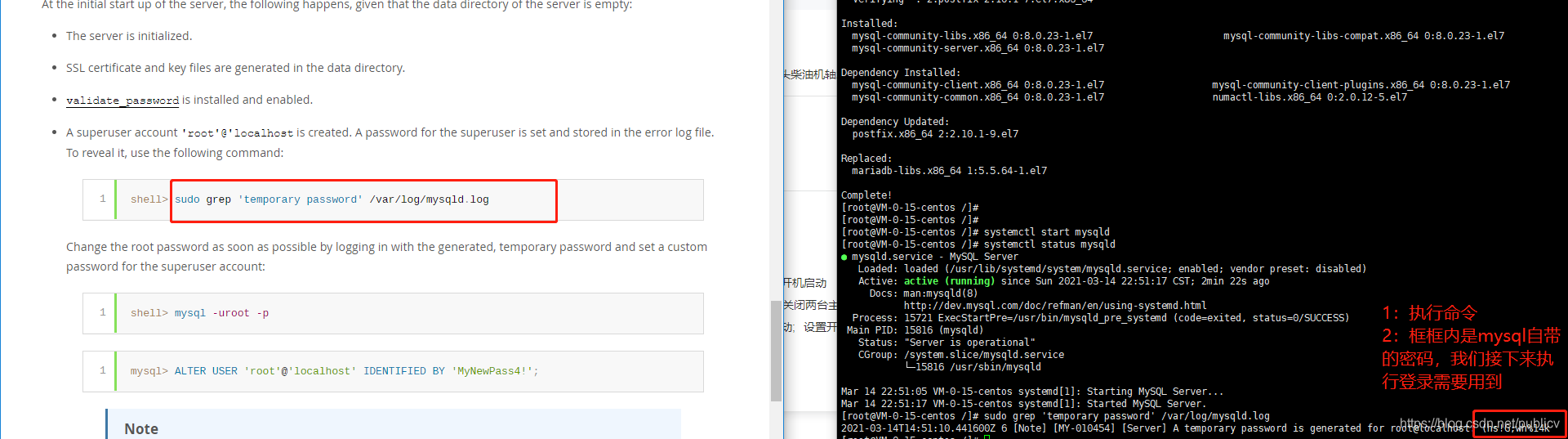
Task: Click 'Docs: man:mysqld(8)' line in terminal
Action: point(923,293)
